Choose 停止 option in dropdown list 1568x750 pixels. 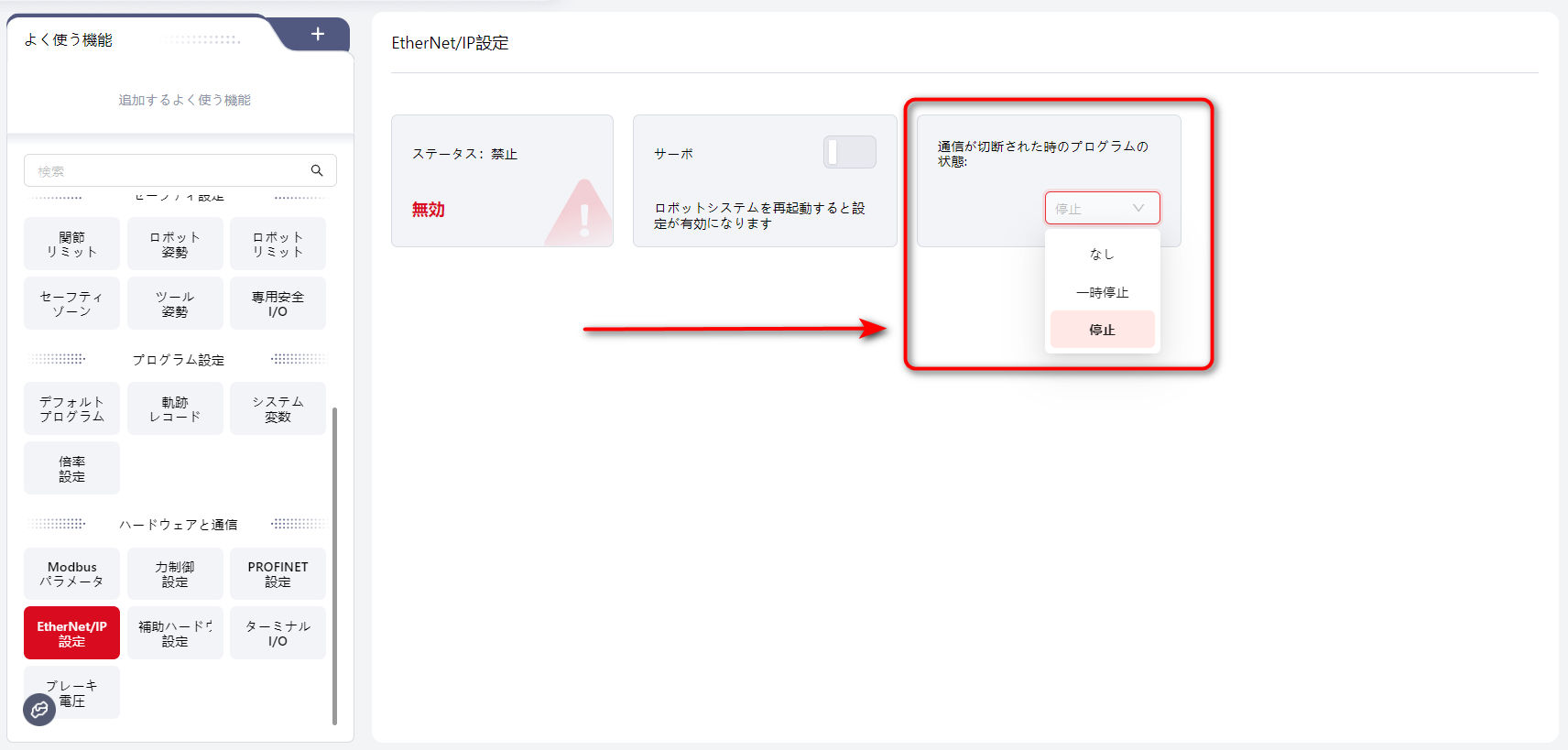1102,330
